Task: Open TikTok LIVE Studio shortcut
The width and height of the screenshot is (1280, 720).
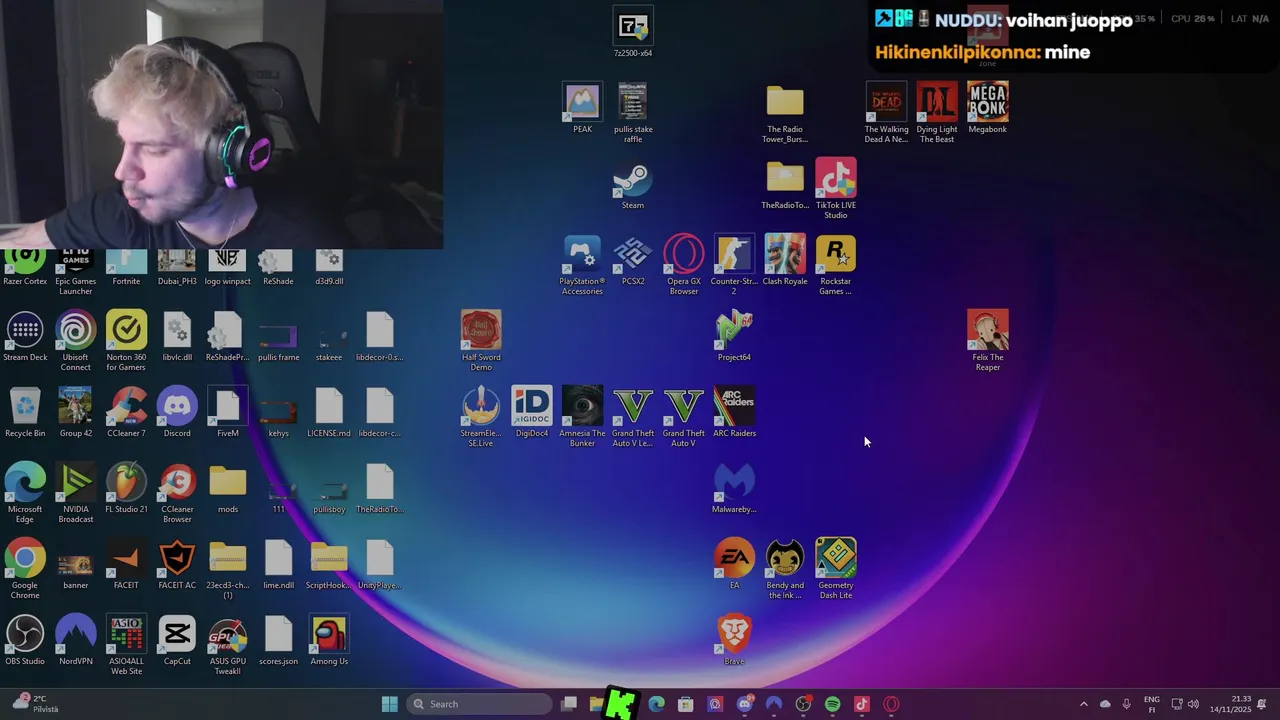Action: click(x=836, y=188)
